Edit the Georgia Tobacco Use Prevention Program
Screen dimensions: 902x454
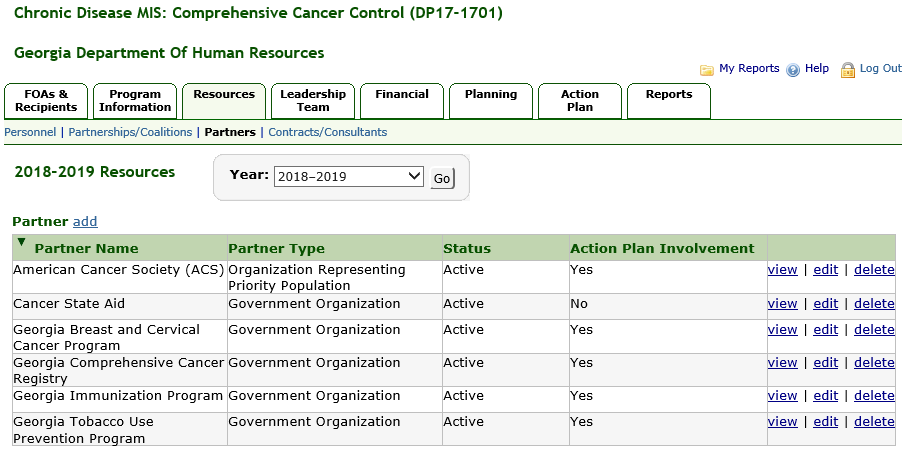click(x=825, y=422)
